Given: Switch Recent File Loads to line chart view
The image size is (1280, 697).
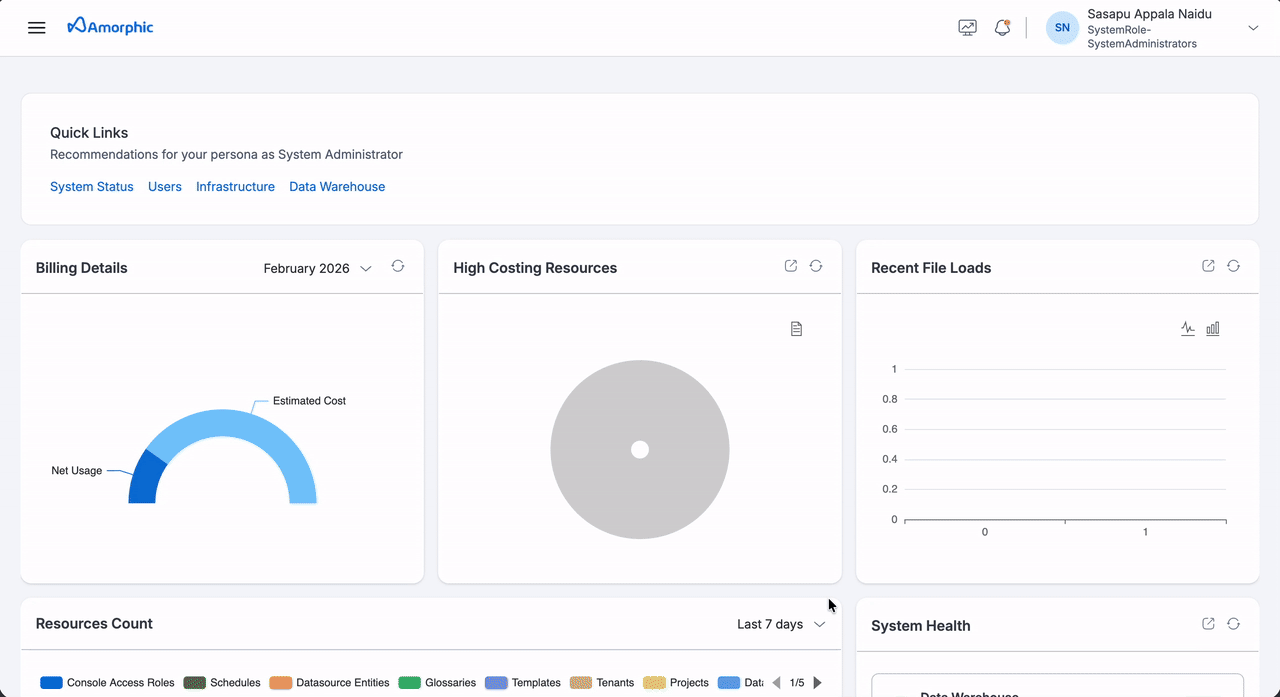Looking at the screenshot, I should point(1188,328).
